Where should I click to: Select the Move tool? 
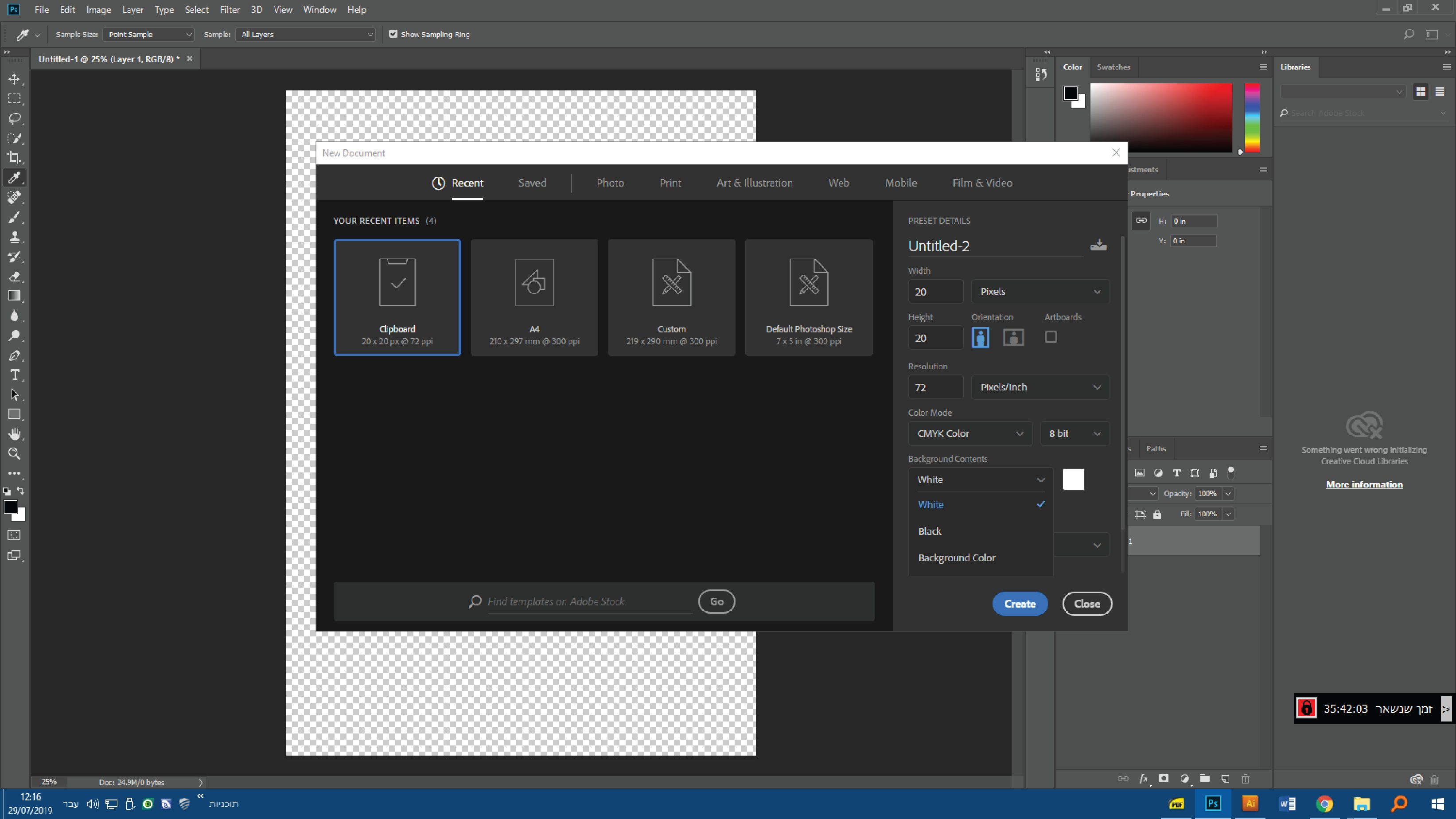point(14,79)
